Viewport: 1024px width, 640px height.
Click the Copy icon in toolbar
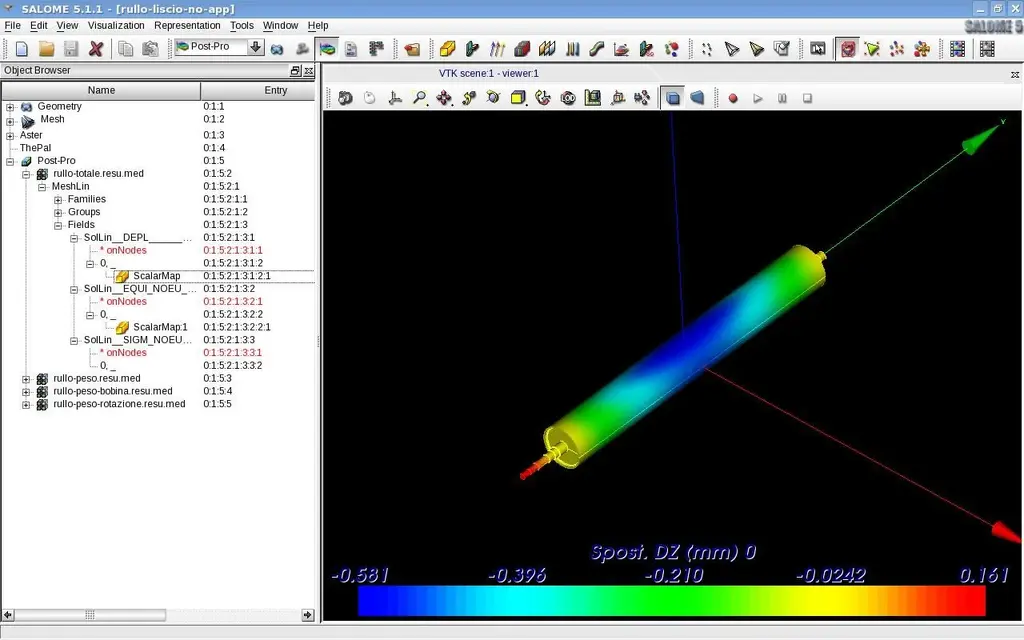(x=125, y=48)
